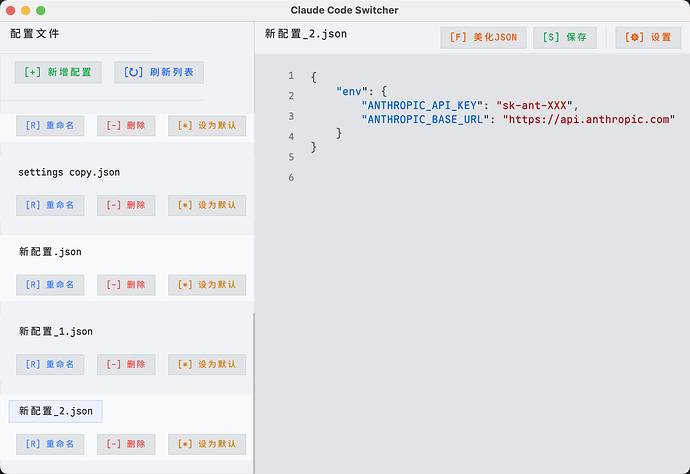This screenshot has height=474, width=690.
Task: Click the 新增配置 button
Action: click(x=58, y=72)
